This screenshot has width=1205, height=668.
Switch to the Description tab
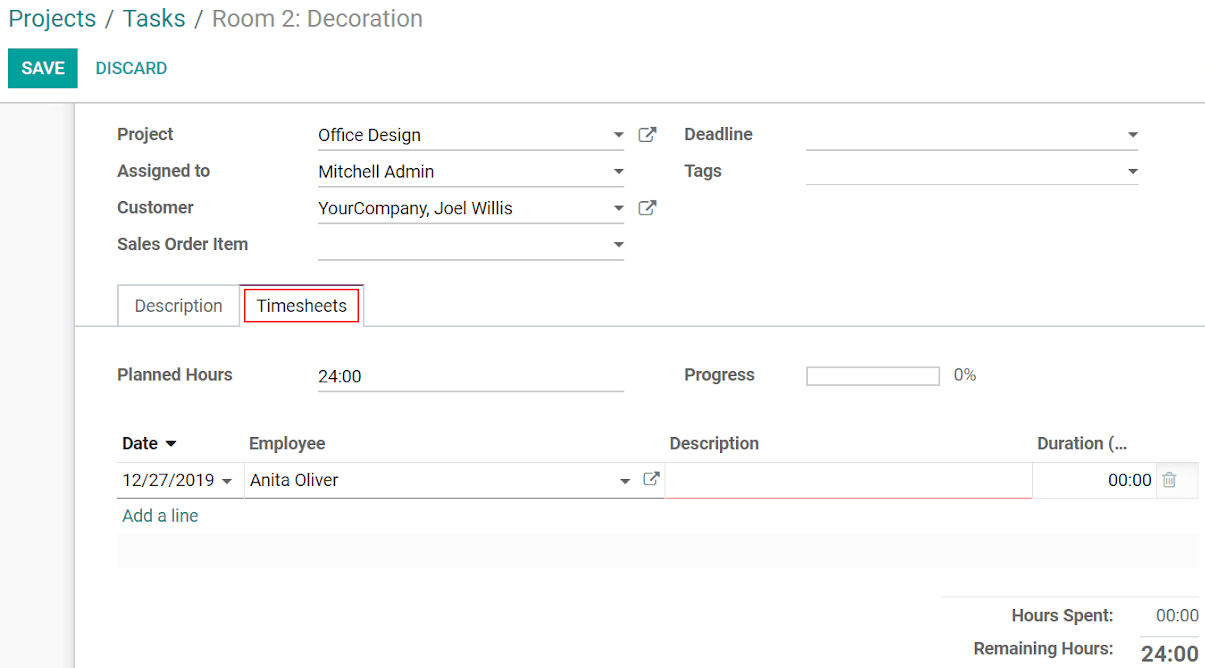[178, 305]
